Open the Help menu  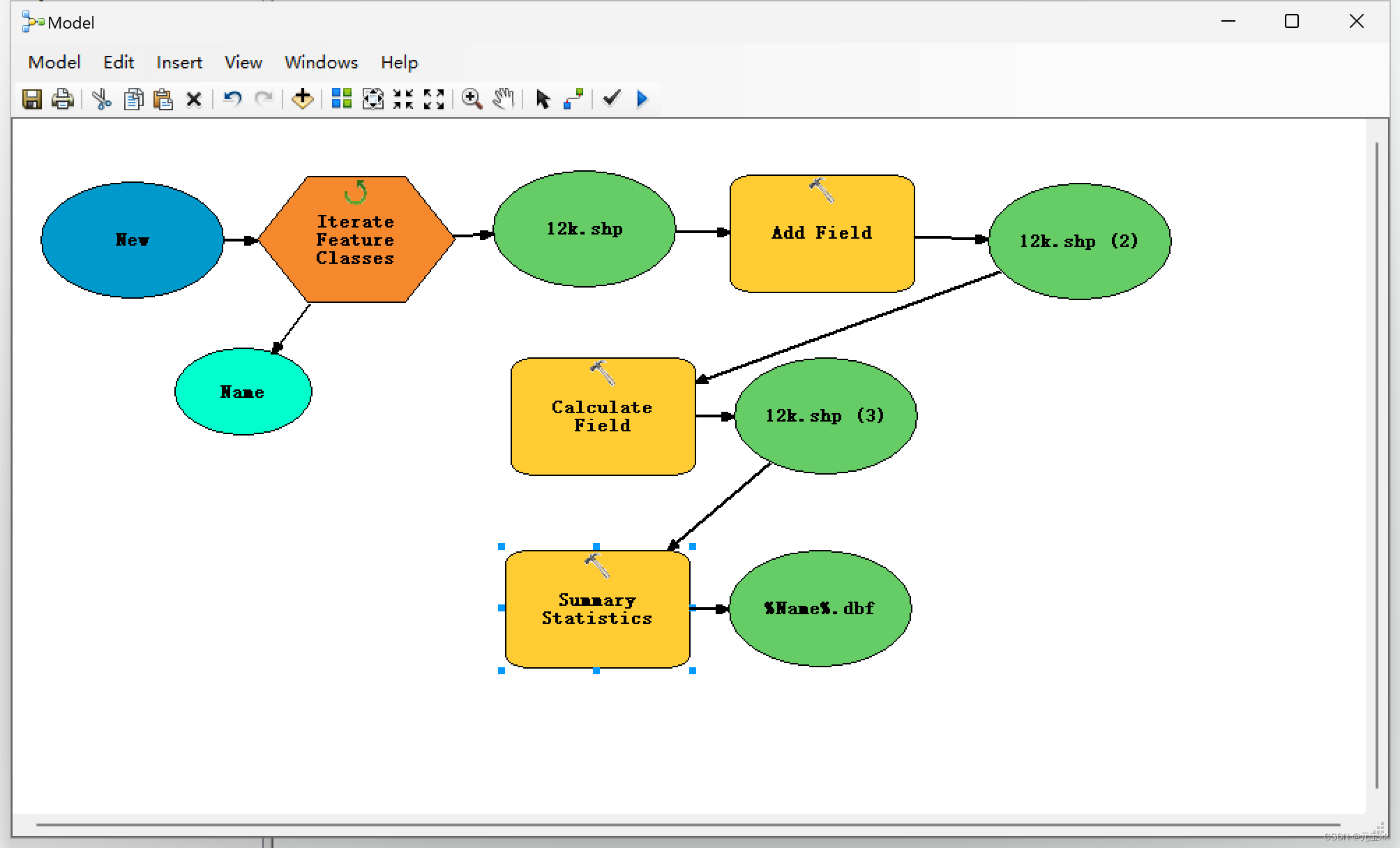click(399, 62)
